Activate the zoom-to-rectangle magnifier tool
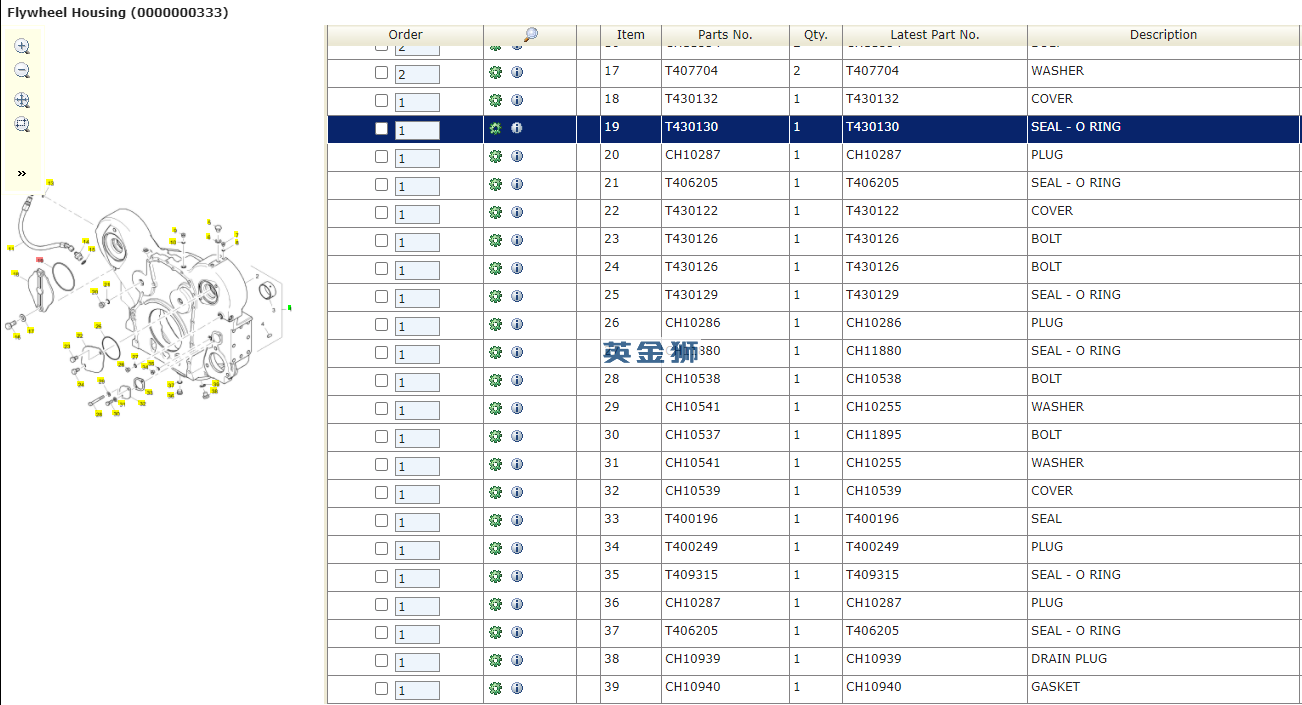The image size is (1302, 705). [22, 125]
